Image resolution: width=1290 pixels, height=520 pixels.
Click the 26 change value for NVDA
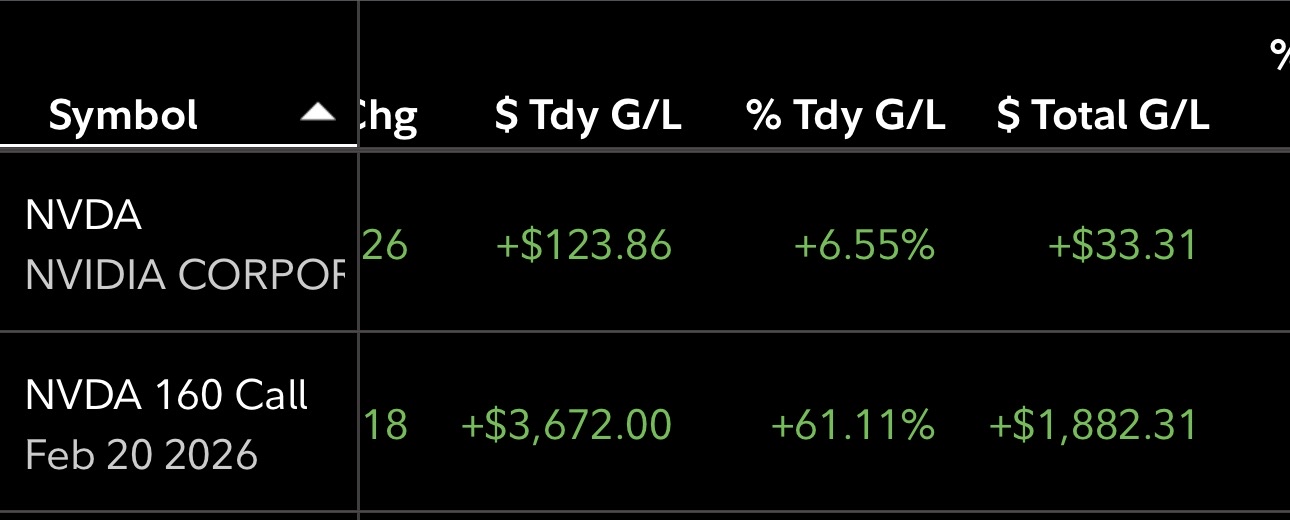click(384, 245)
